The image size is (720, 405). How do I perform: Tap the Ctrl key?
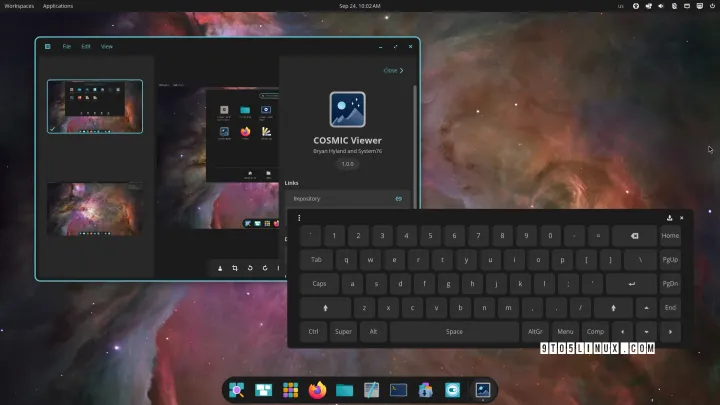point(313,332)
